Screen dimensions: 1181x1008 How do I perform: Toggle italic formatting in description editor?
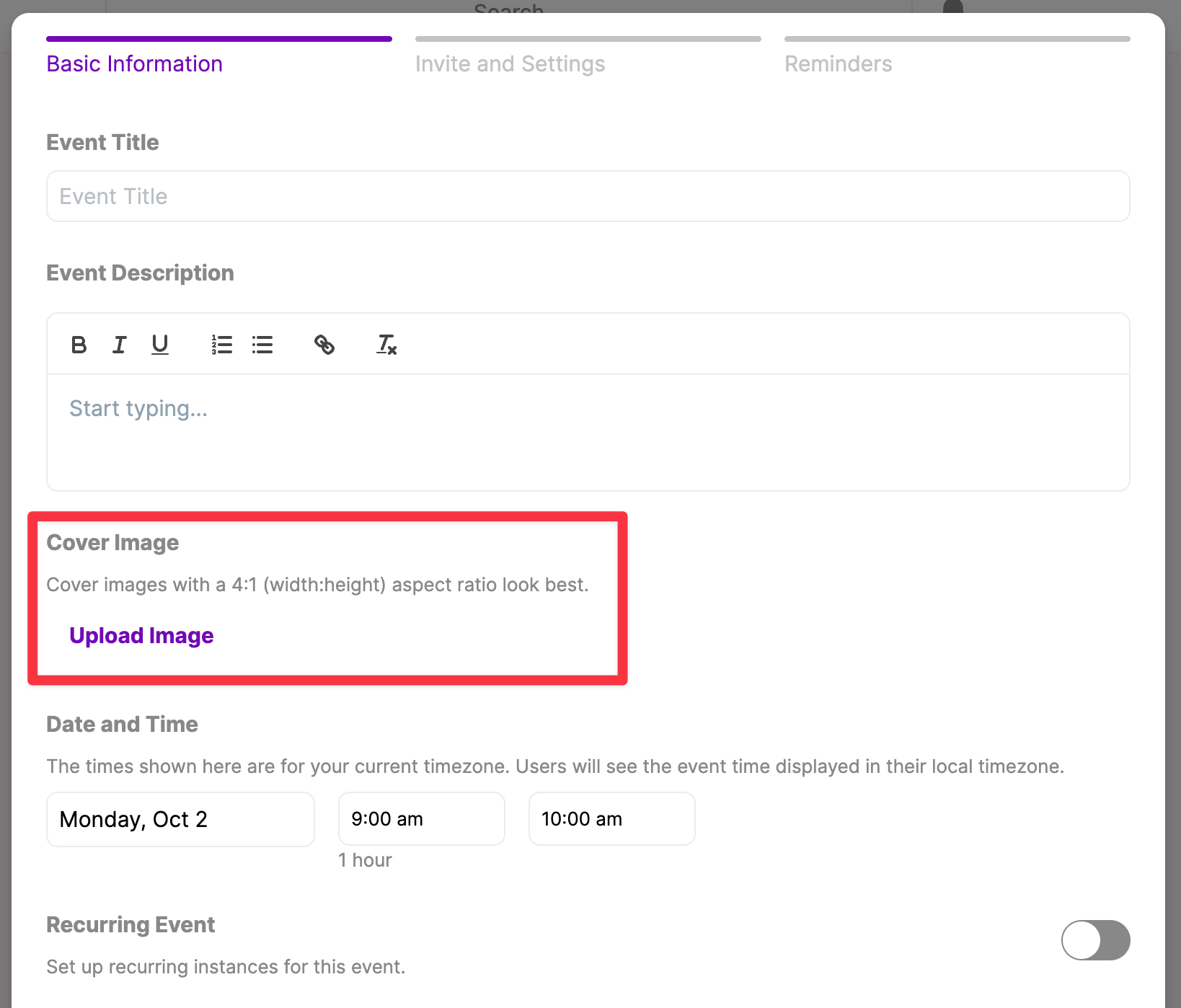(120, 345)
